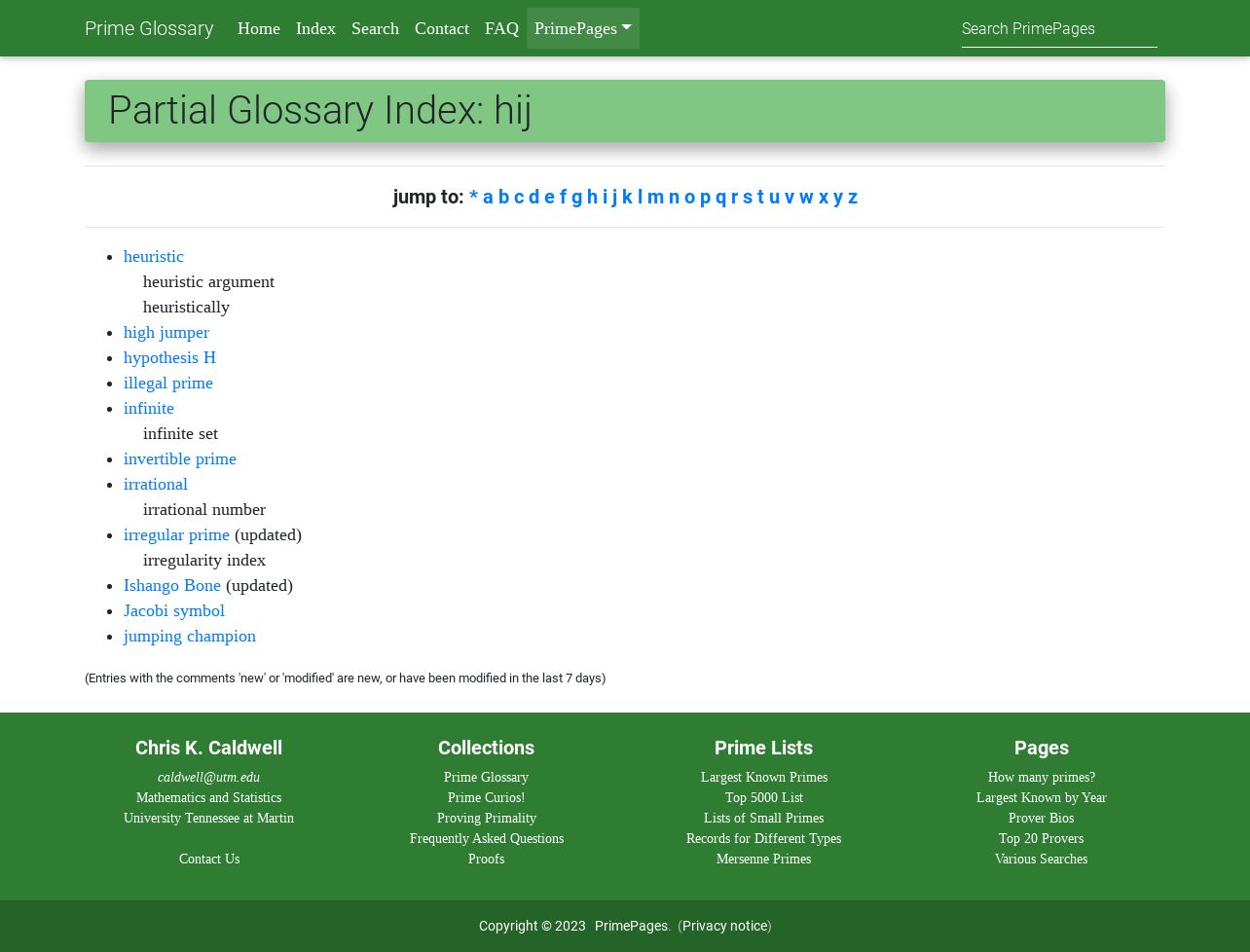The width and height of the screenshot is (1250, 952).
Task: Open the Privacy notice link
Action: [x=725, y=926]
